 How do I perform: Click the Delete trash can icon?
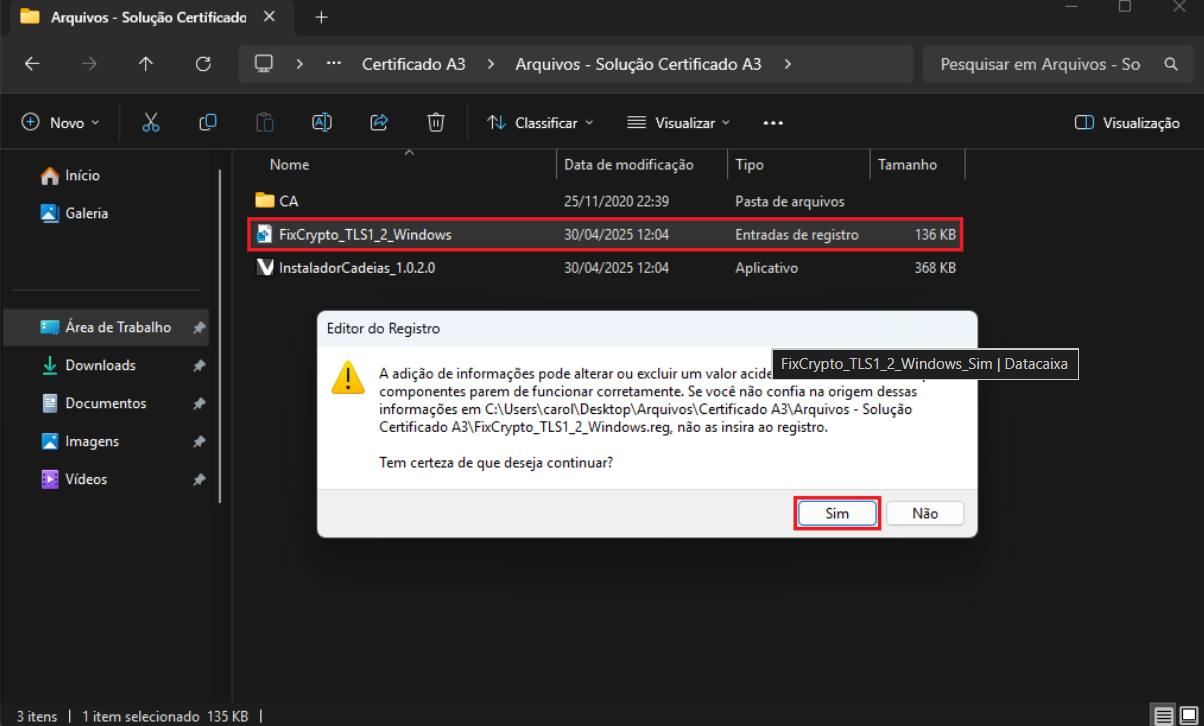click(x=436, y=122)
